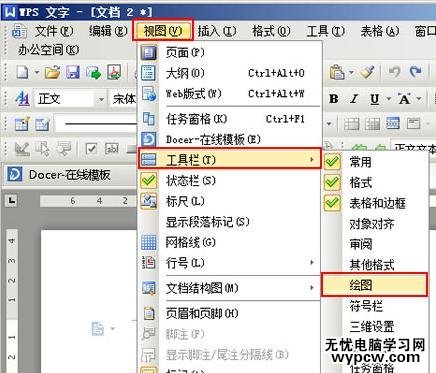
Task: Click the grid icon beside 网格线
Action: [x=149, y=242]
